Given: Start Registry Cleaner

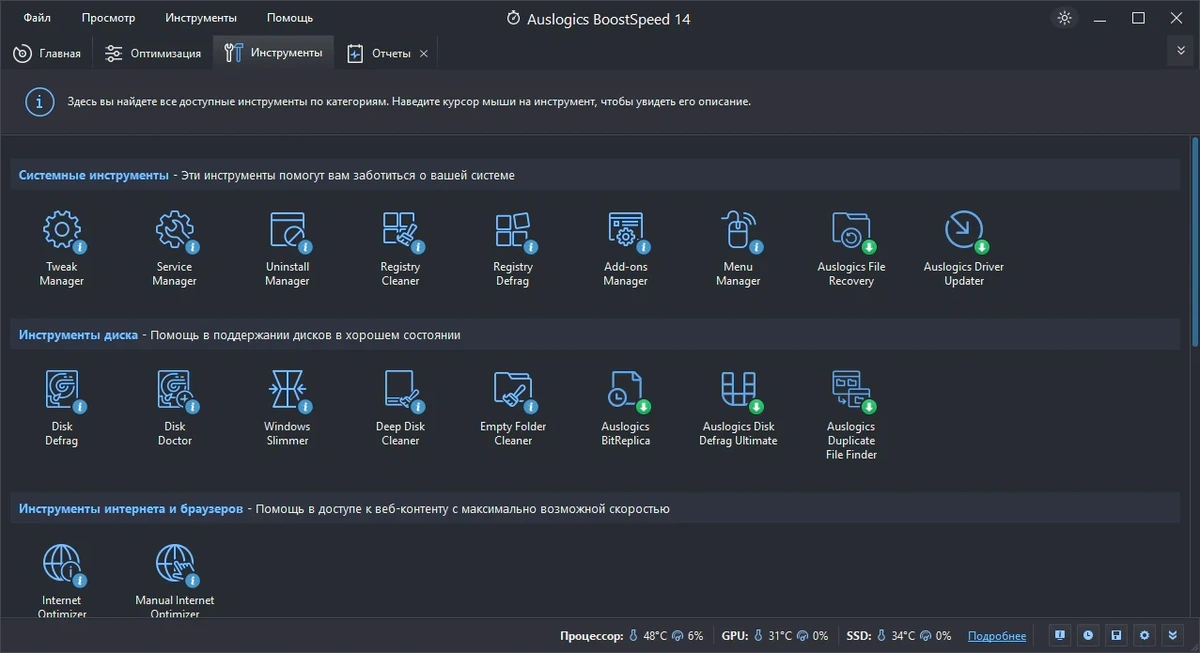Looking at the screenshot, I should 400,247.
